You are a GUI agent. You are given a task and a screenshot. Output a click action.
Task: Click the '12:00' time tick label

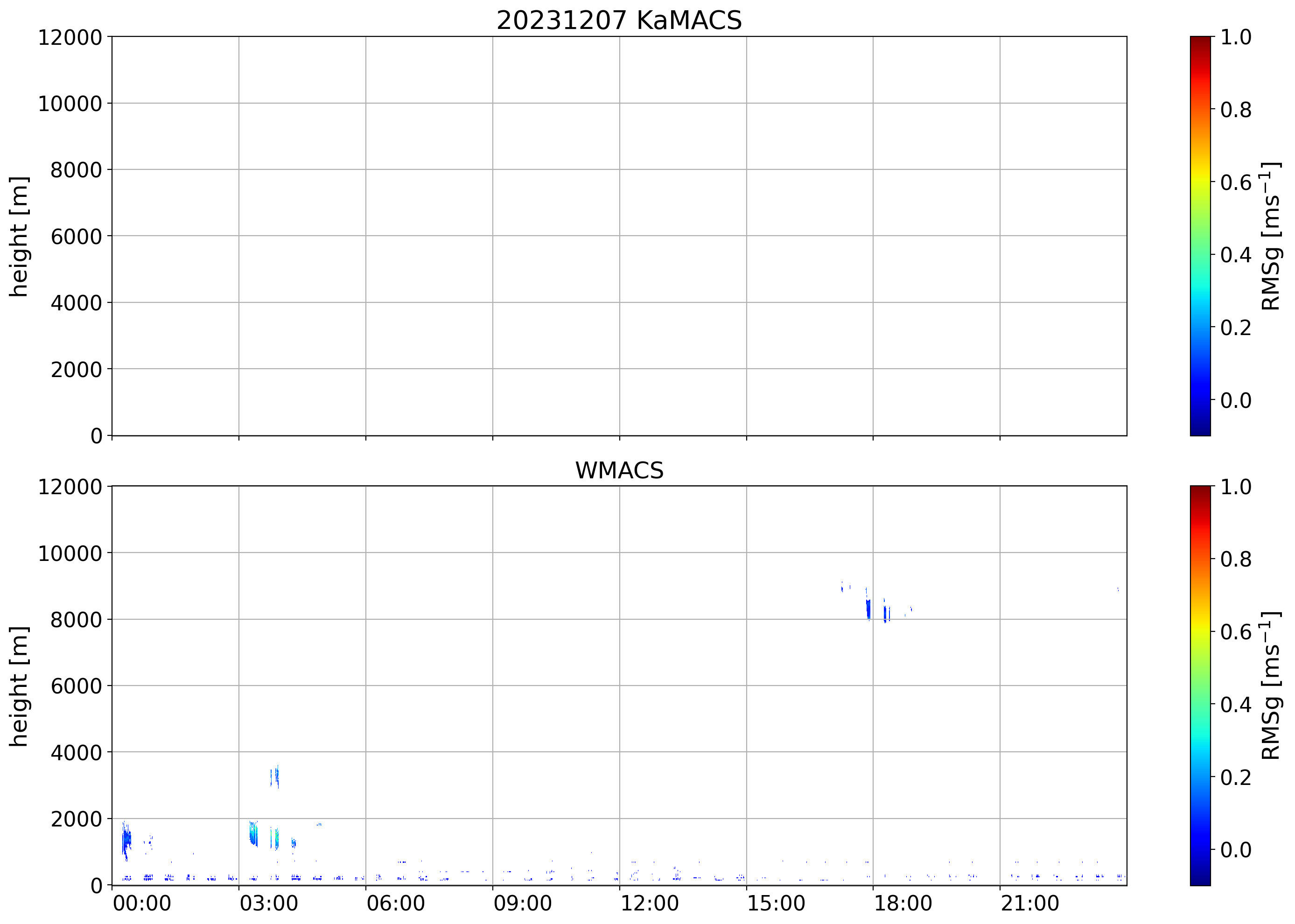[x=649, y=903]
